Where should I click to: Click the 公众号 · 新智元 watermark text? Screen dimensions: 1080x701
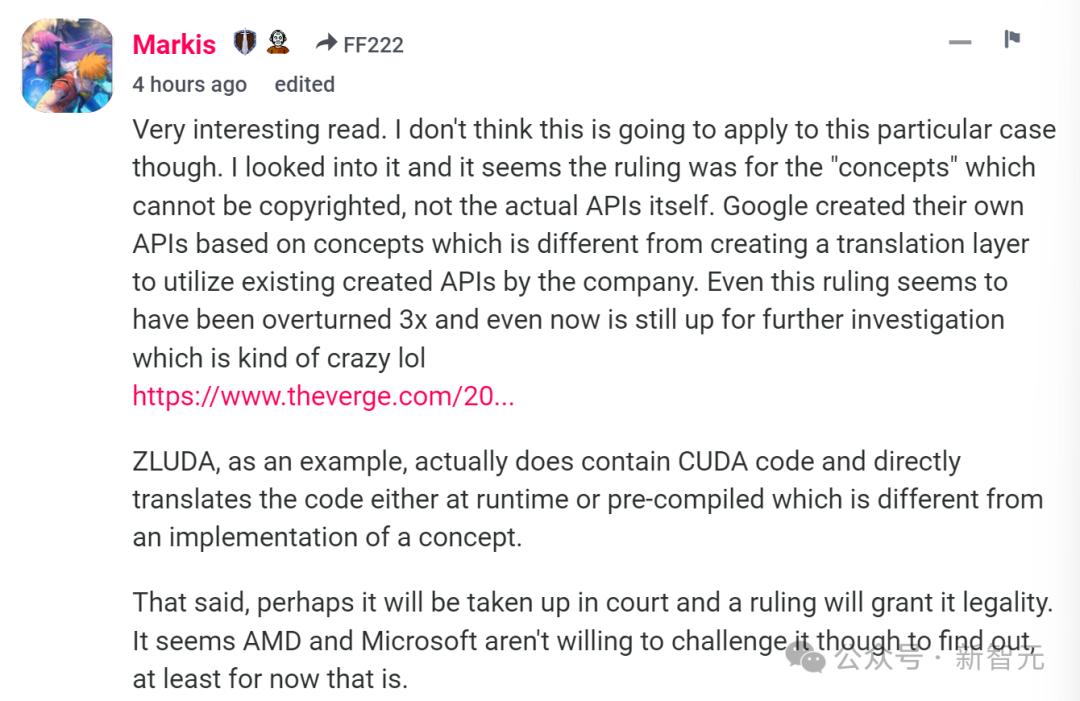coord(939,658)
